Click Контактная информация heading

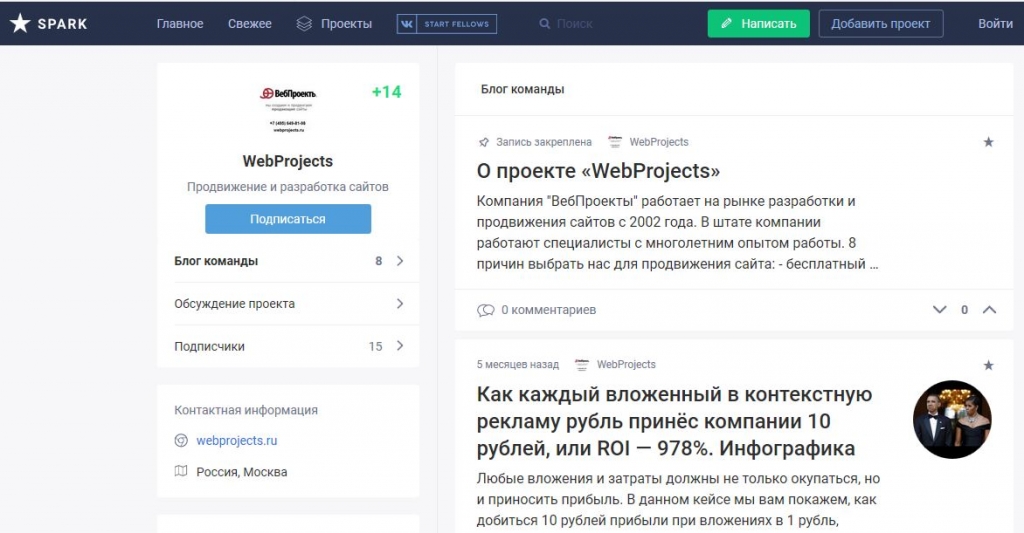click(246, 410)
